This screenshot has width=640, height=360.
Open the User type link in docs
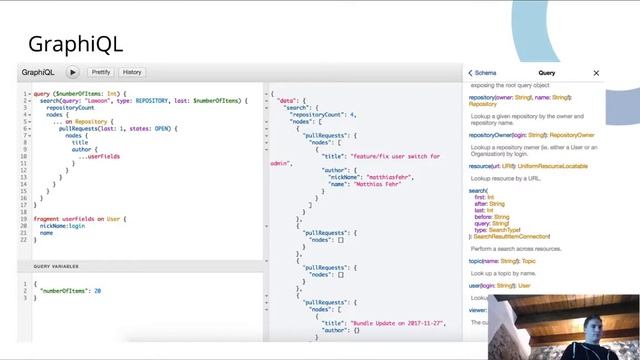pos(524,286)
